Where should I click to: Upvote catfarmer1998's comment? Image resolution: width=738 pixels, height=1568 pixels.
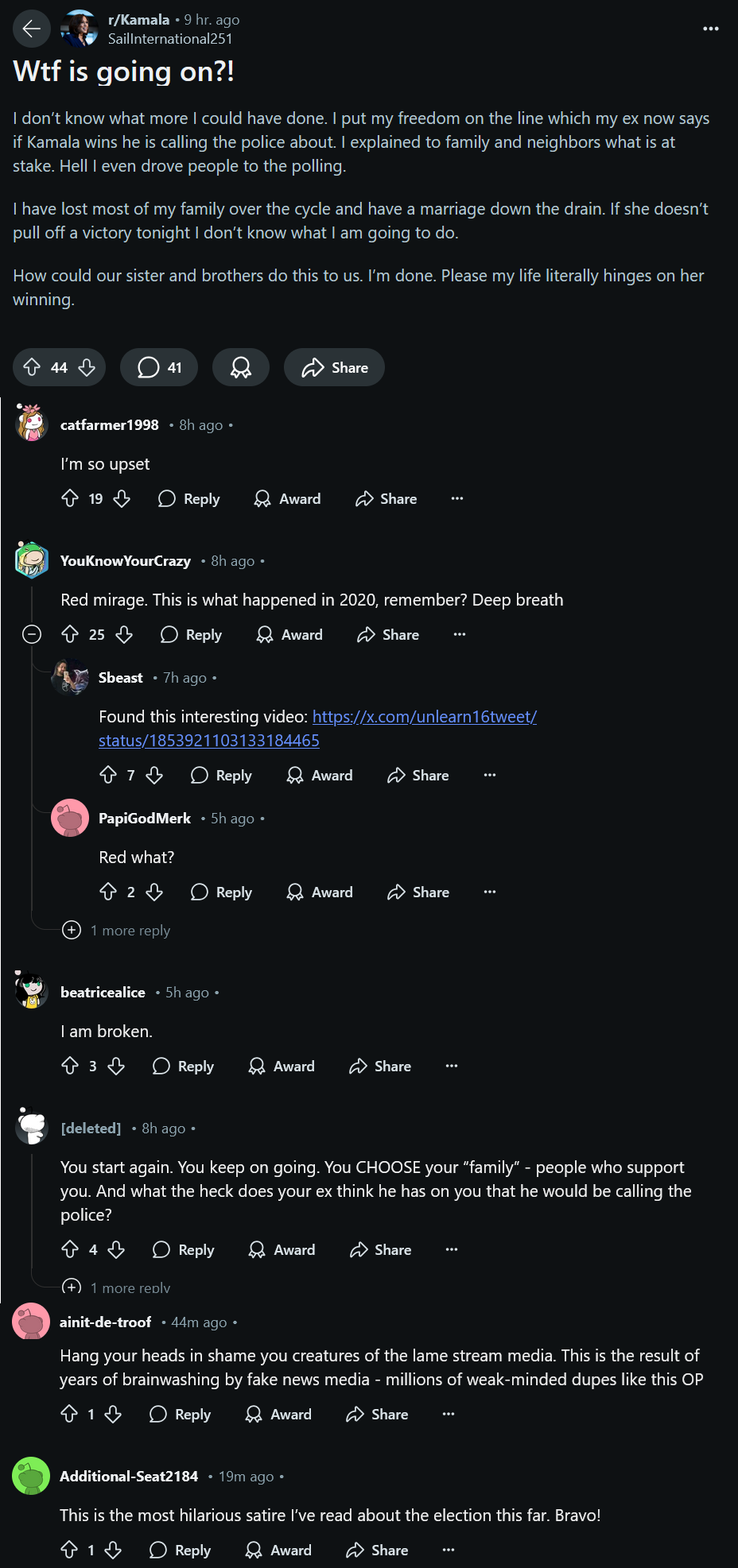pos(70,498)
